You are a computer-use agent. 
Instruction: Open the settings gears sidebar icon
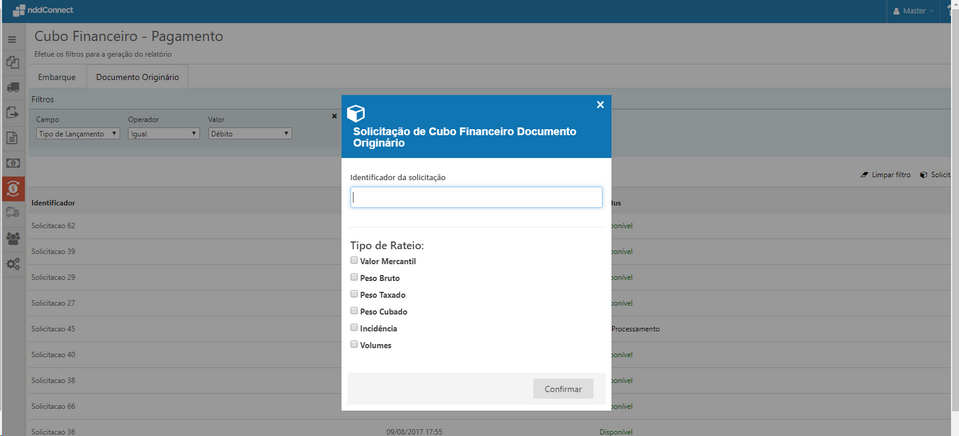pos(13,264)
